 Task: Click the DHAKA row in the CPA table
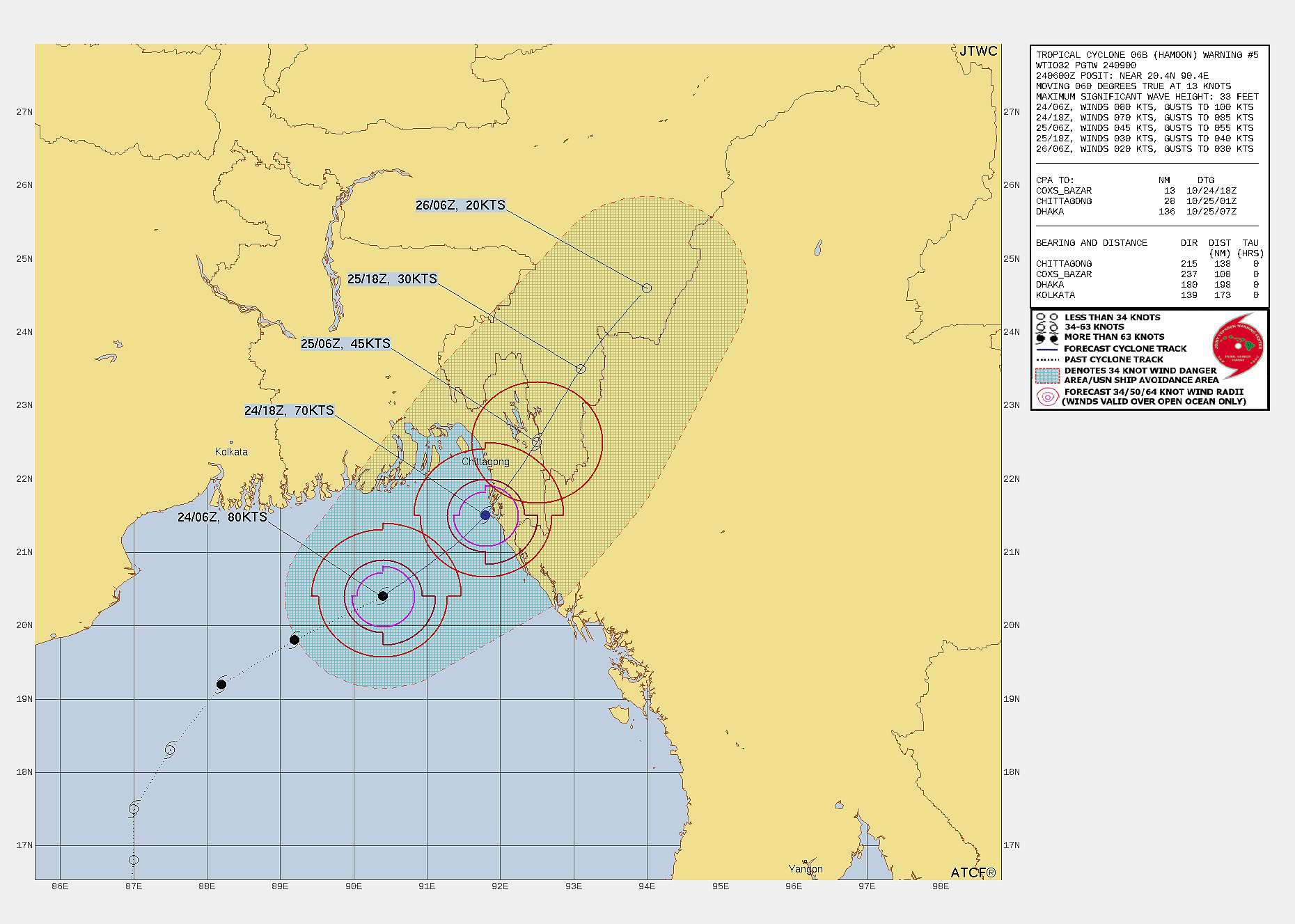[x=1136, y=212]
